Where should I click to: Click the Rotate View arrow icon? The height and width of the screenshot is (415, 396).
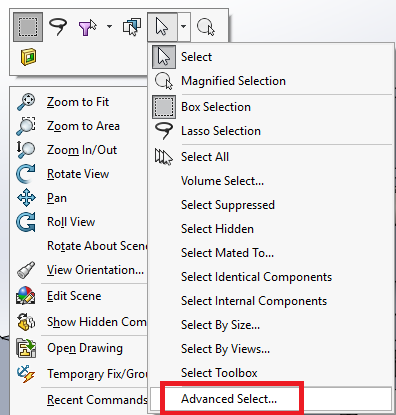click(x=26, y=174)
